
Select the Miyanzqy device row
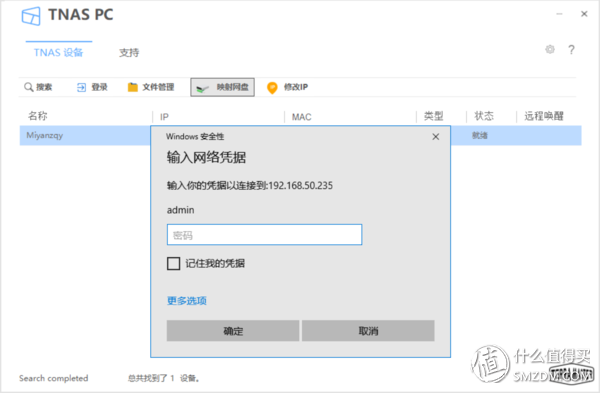pos(300,135)
